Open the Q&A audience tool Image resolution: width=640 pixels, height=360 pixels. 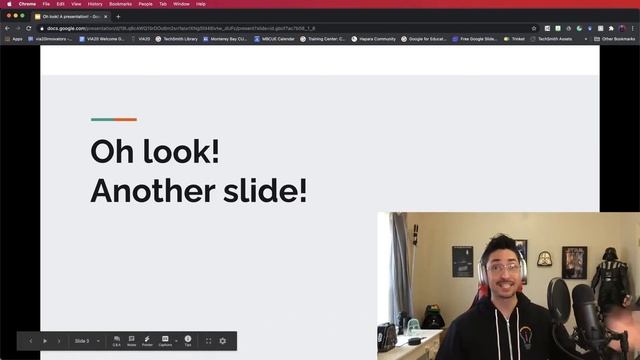point(117,341)
